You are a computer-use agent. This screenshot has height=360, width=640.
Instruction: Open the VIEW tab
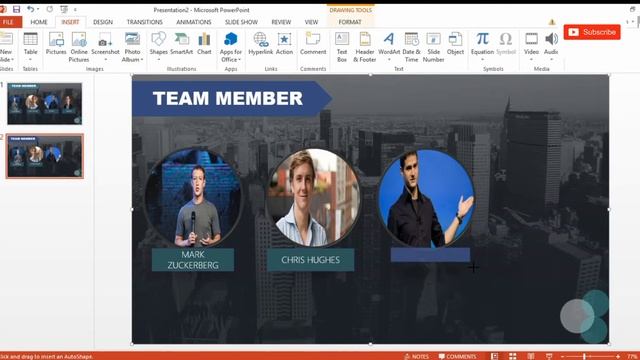pyautogui.click(x=311, y=22)
